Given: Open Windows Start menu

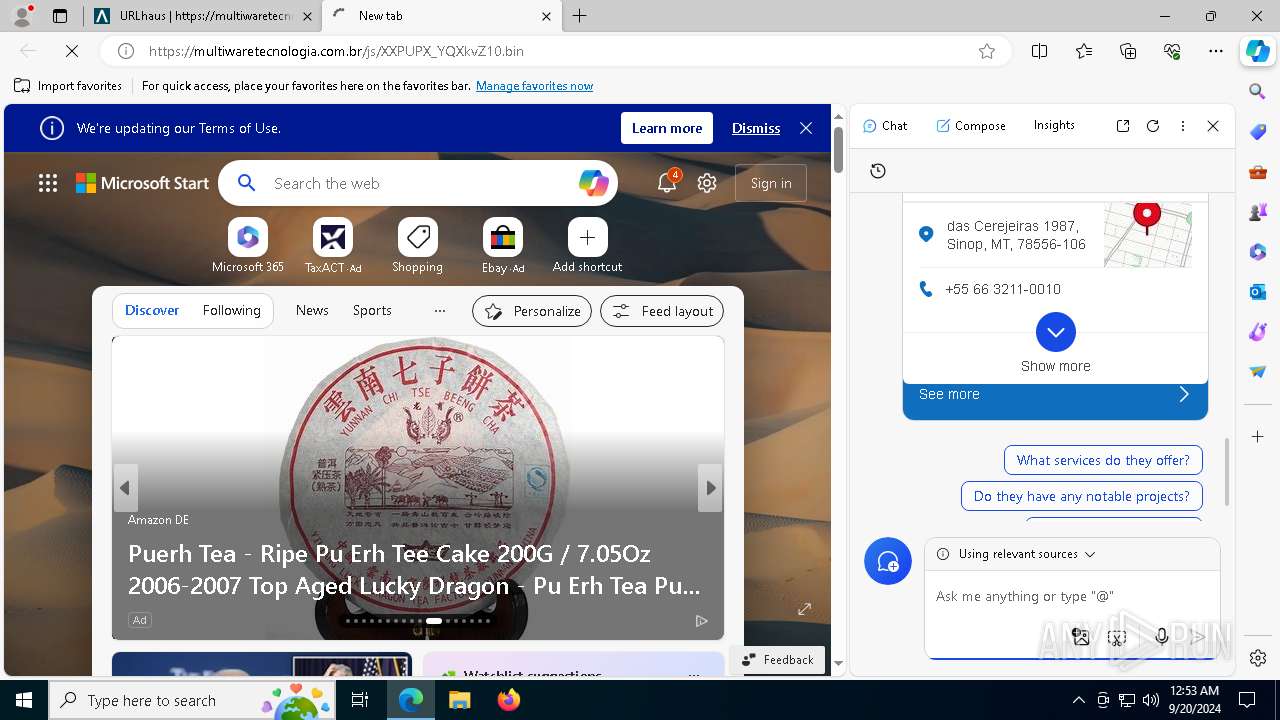Looking at the screenshot, I should tap(24, 700).
